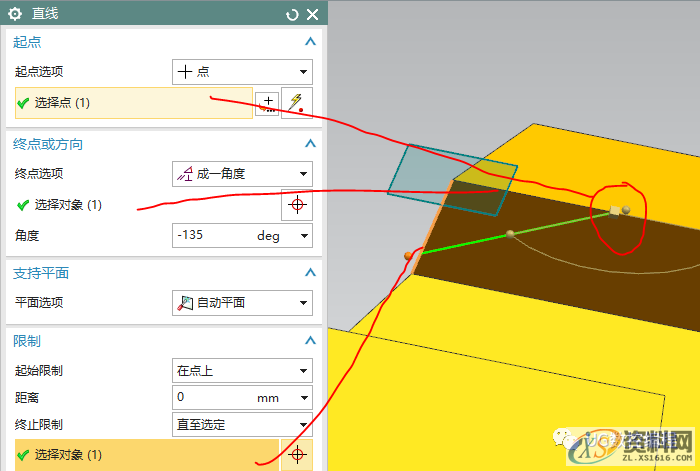Collapse the 支持平面 section
Screen dimensions: 700x471
pos(310,272)
